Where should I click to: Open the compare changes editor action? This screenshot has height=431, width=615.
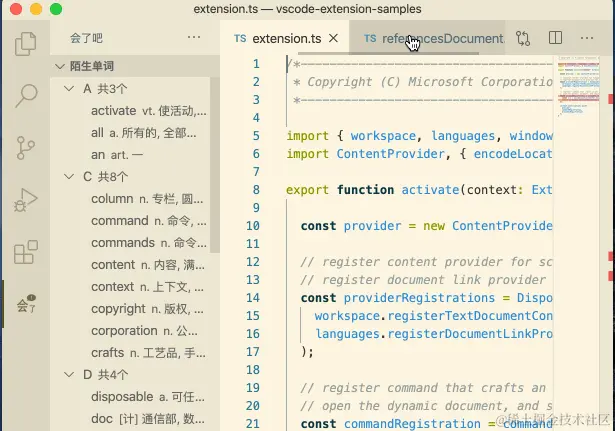click(523, 38)
